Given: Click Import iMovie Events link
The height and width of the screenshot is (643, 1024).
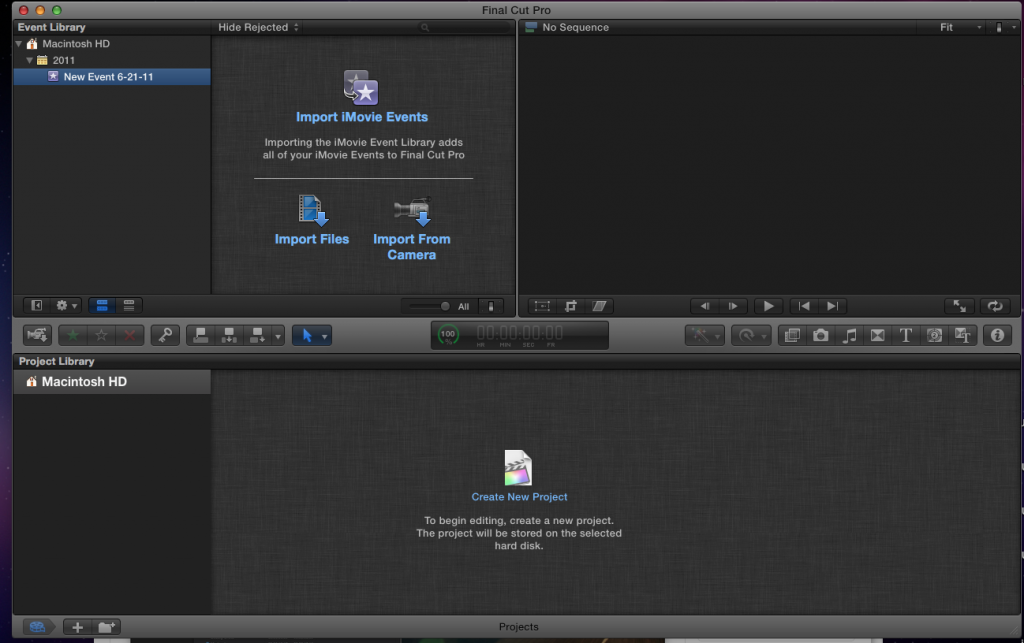Looking at the screenshot, I should click(362, 117).
